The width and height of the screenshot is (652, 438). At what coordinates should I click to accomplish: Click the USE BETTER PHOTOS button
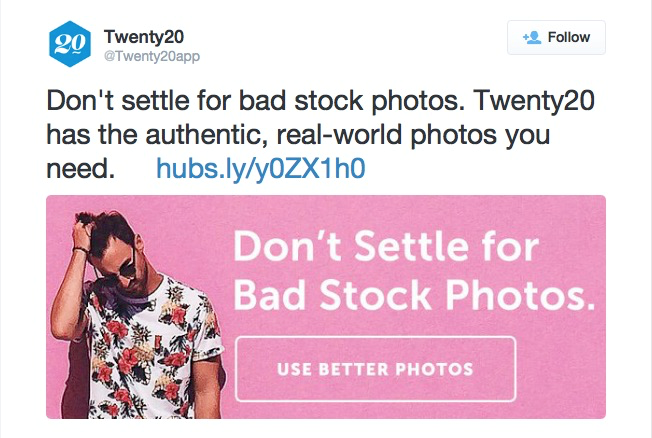pos(375,369)
